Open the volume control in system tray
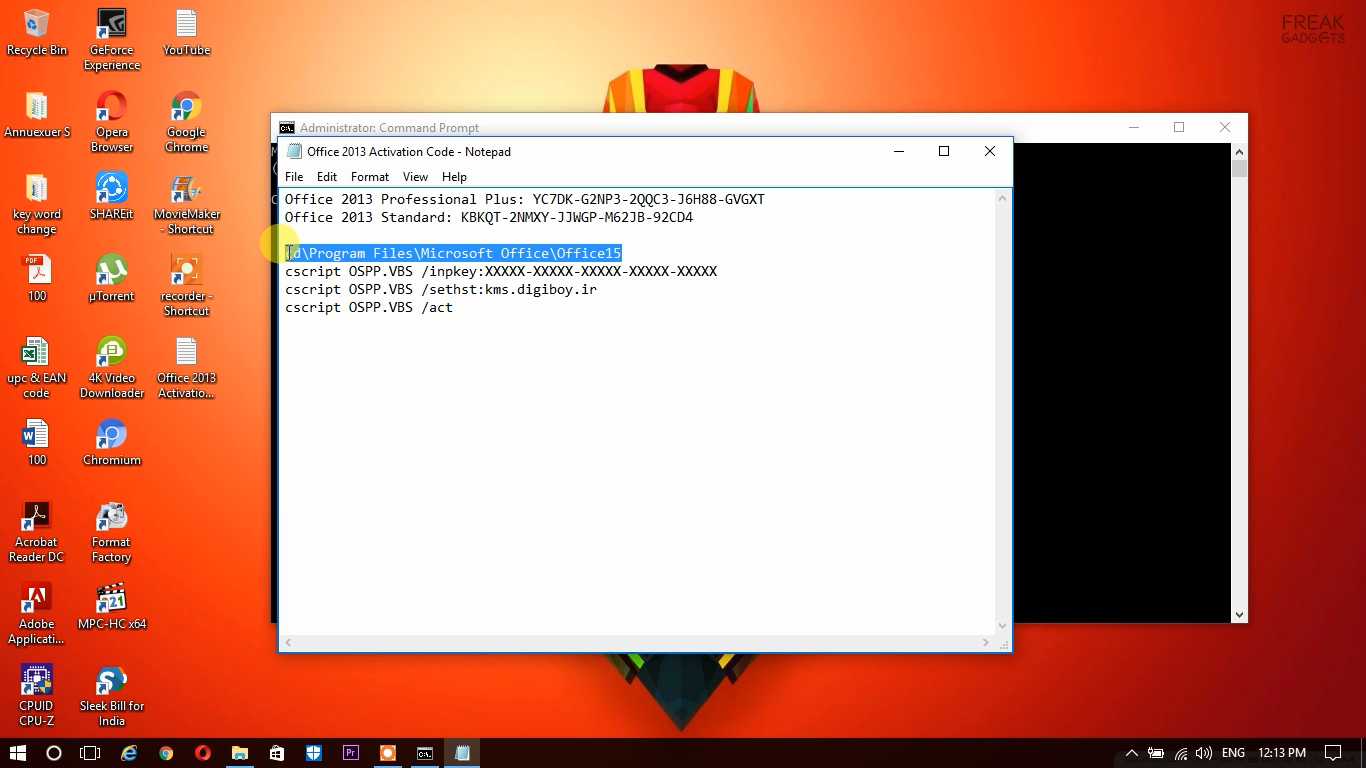 coord(1203,753)
